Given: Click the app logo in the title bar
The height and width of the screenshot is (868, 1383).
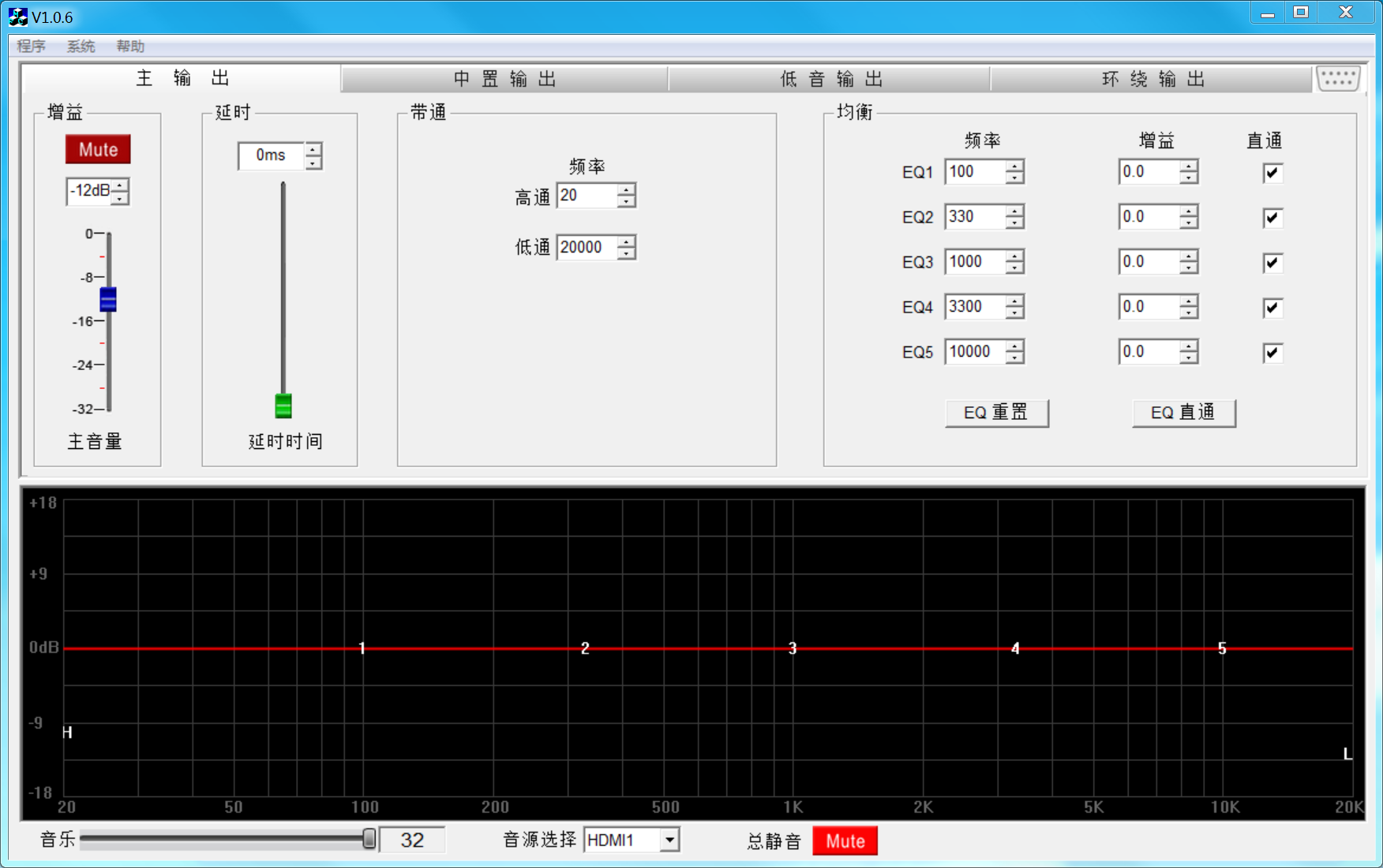Looking at the screenshot, I should pos(17,17).
